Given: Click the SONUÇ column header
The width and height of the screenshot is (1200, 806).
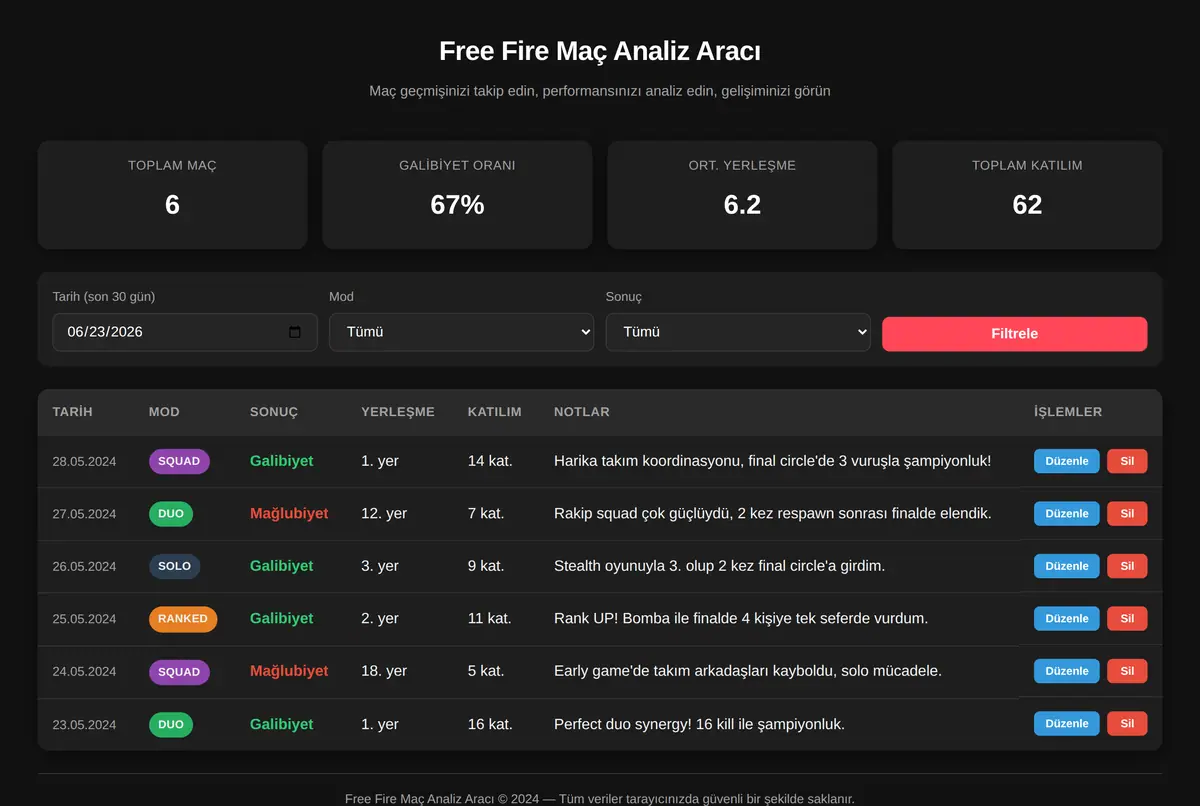Looking at the screenshot, I should 274,412.
